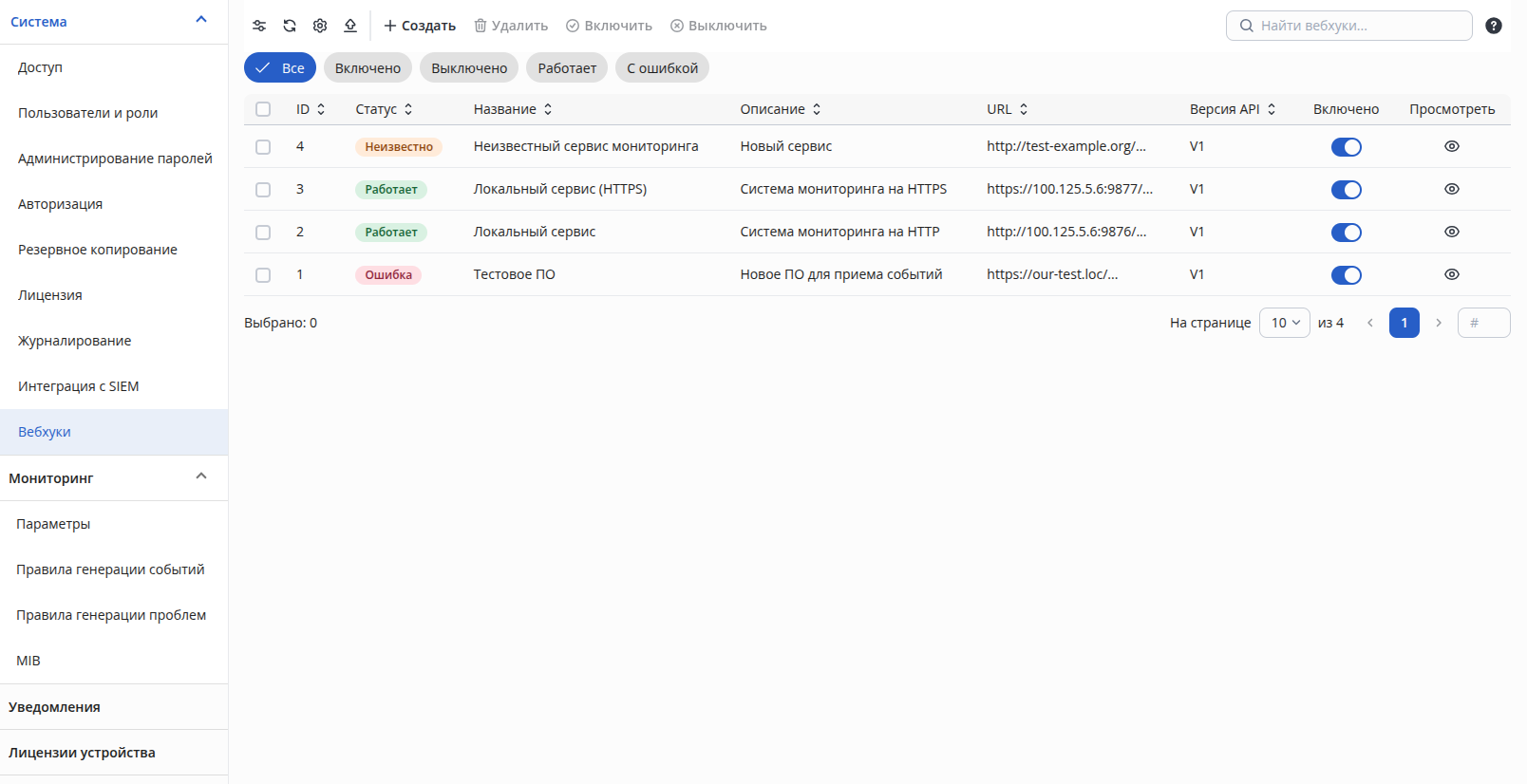Focus the Найти вебхуки search field
The width and height of the screenshot is (1527, 784).
[x=1349, y=26]
